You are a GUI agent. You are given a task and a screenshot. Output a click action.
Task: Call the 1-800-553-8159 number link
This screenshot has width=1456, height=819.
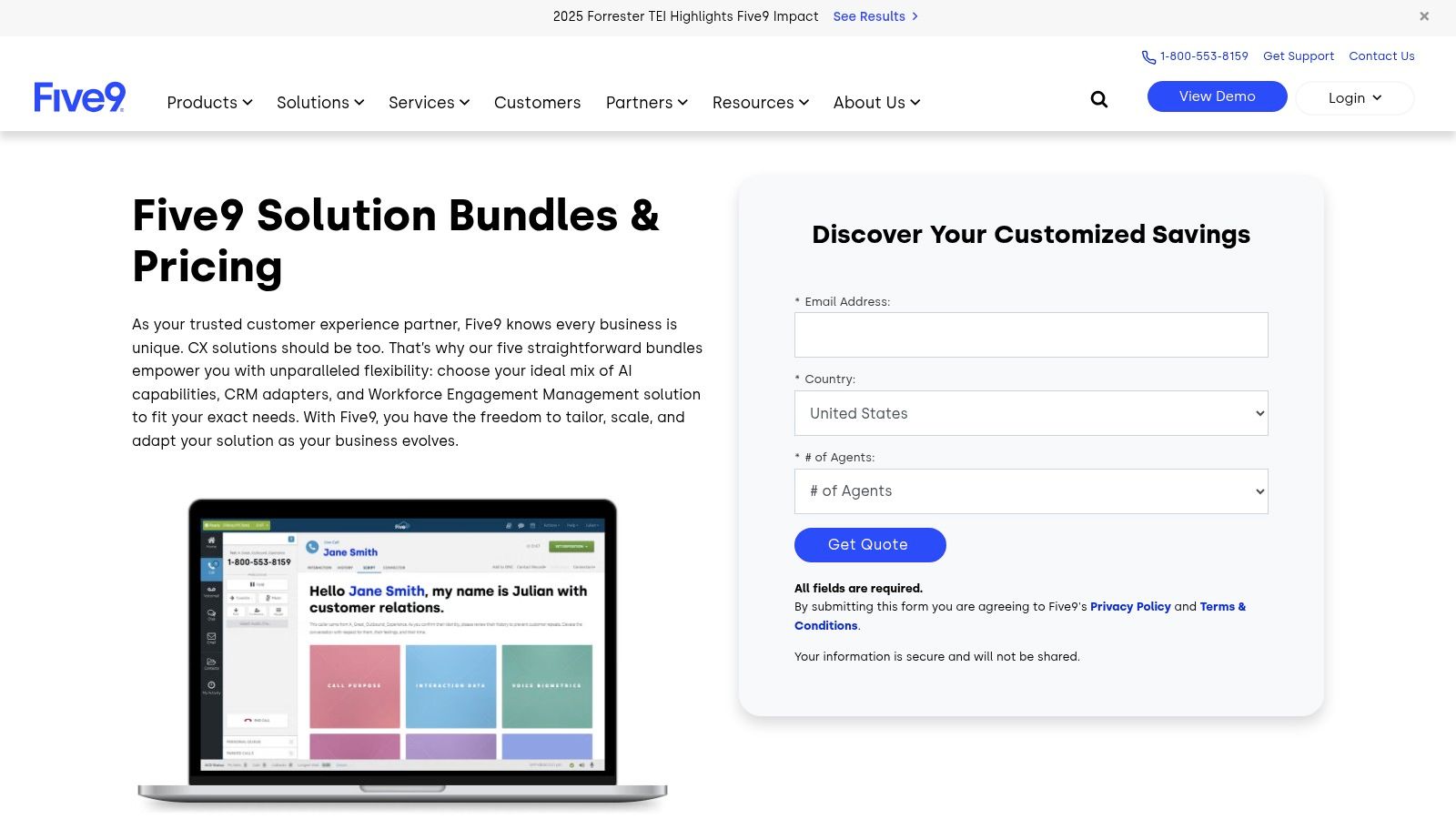click(x=1204, y=56)
